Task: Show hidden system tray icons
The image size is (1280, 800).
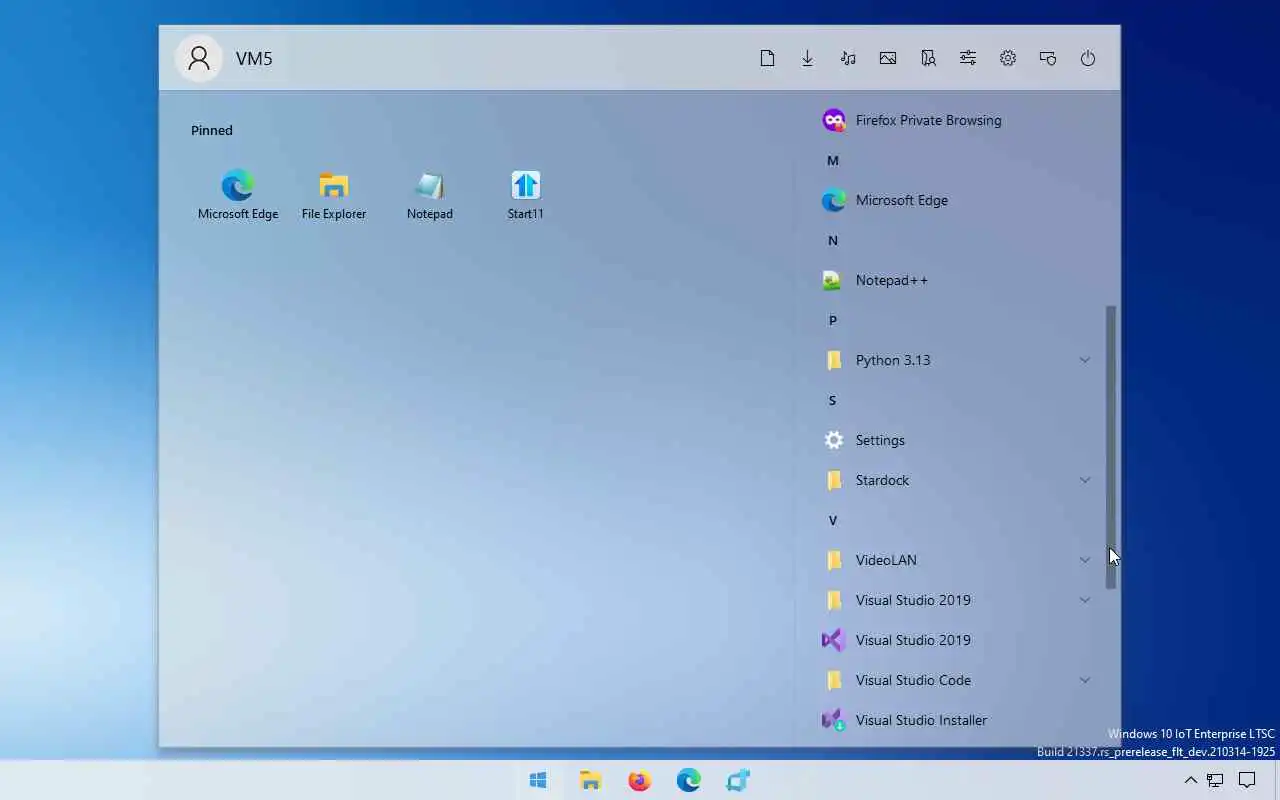Action: (x=1190, y=780)
